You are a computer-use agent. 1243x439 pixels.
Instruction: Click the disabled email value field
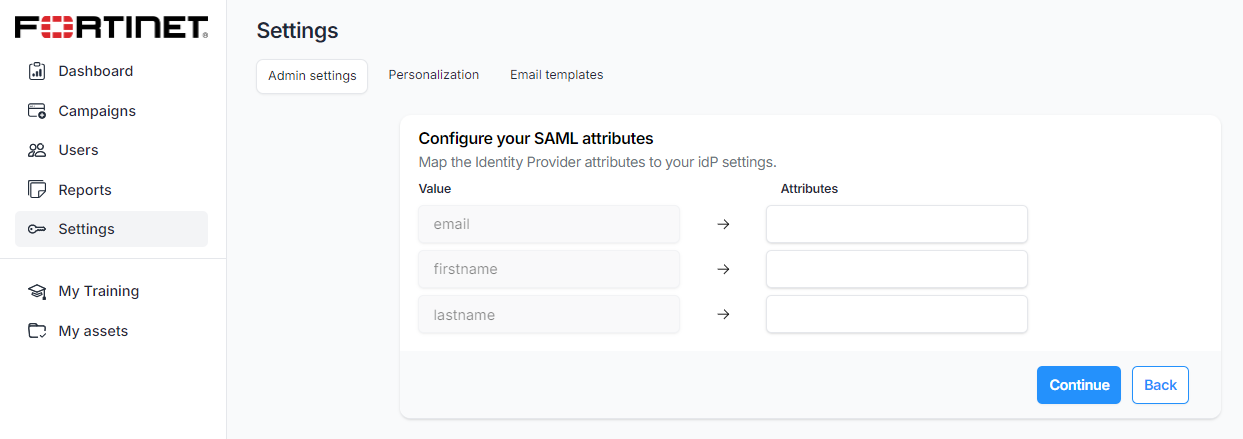point(549,224)
